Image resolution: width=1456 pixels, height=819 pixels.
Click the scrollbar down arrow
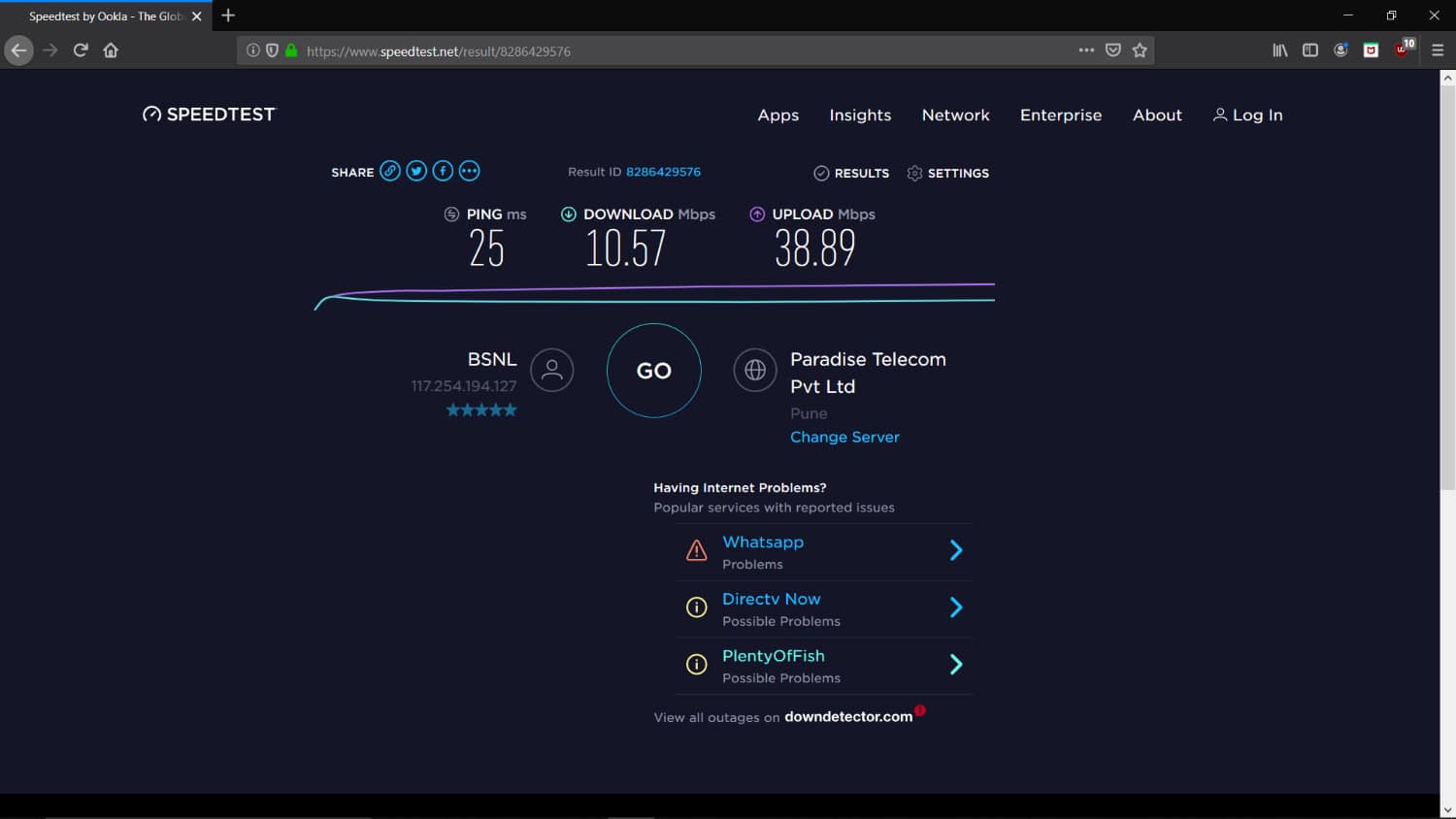coord(1447,810)
